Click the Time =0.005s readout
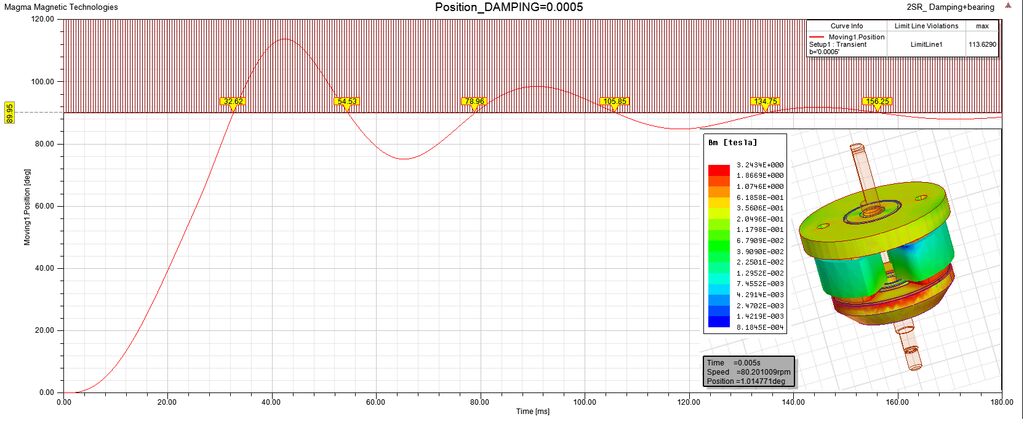The height and width of the screenshot is (430, 1024). [733, 362]
